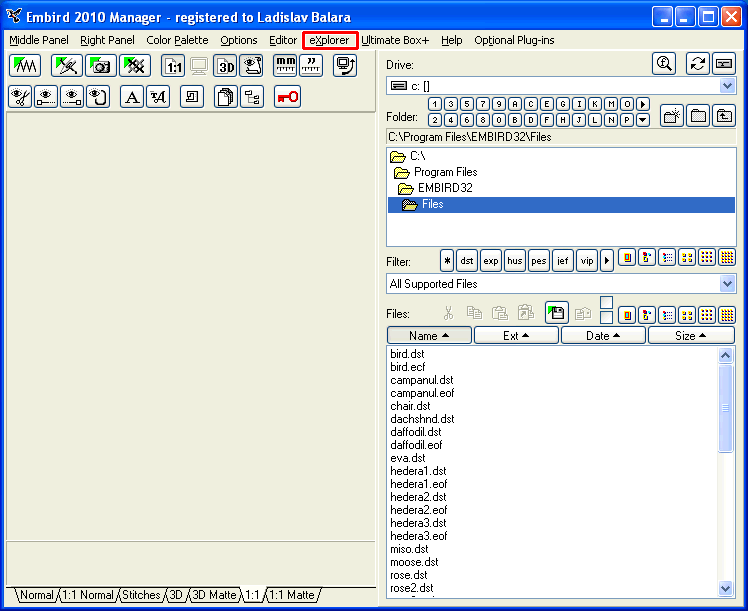Open the letter A text tool
This screenshot has width=748, height=611.
pos(132,97)
